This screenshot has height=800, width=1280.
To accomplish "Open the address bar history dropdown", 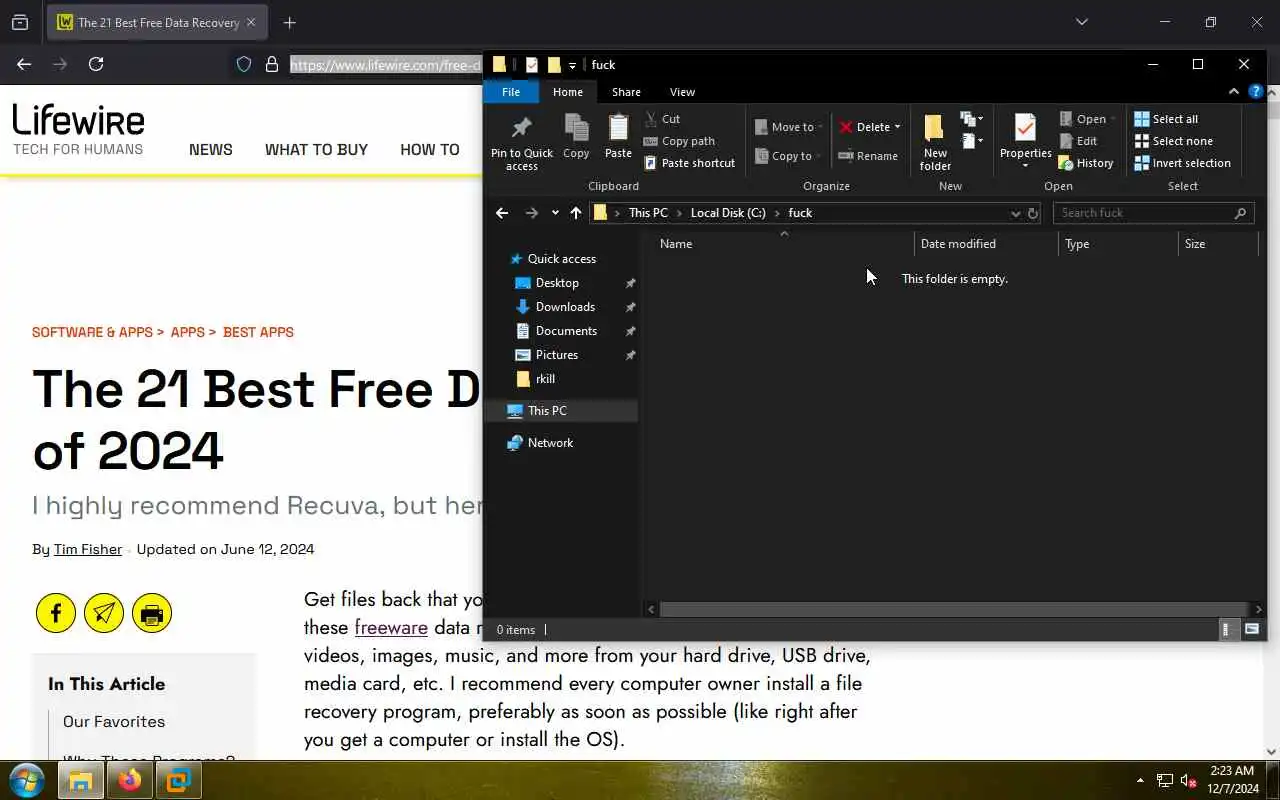I will [1015, 213].
